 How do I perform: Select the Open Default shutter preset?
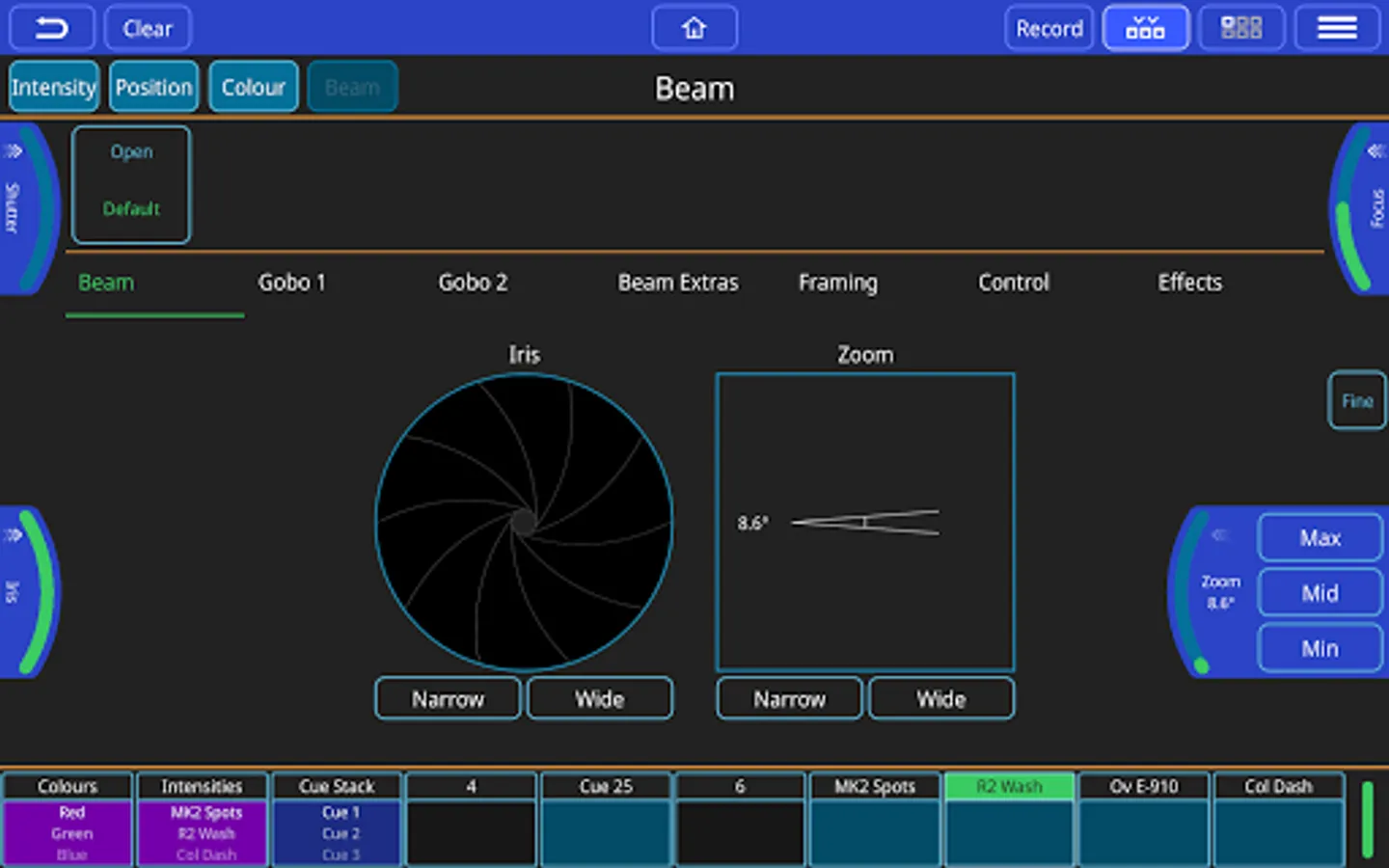[131, 184]
